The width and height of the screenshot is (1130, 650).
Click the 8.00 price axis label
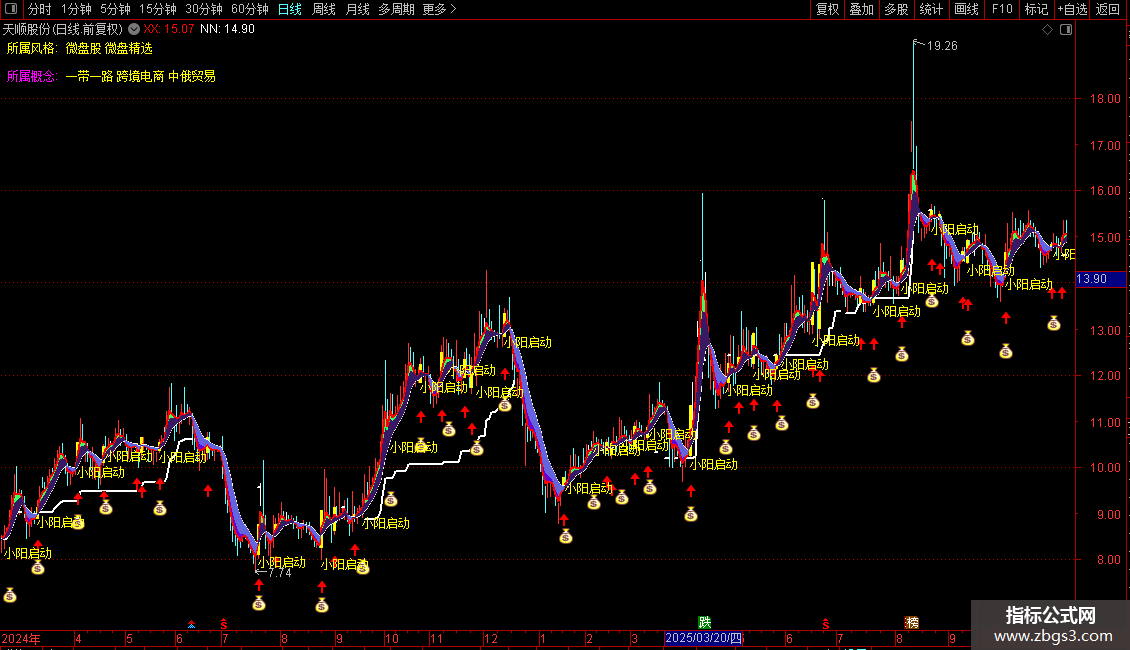[1108, 560]
